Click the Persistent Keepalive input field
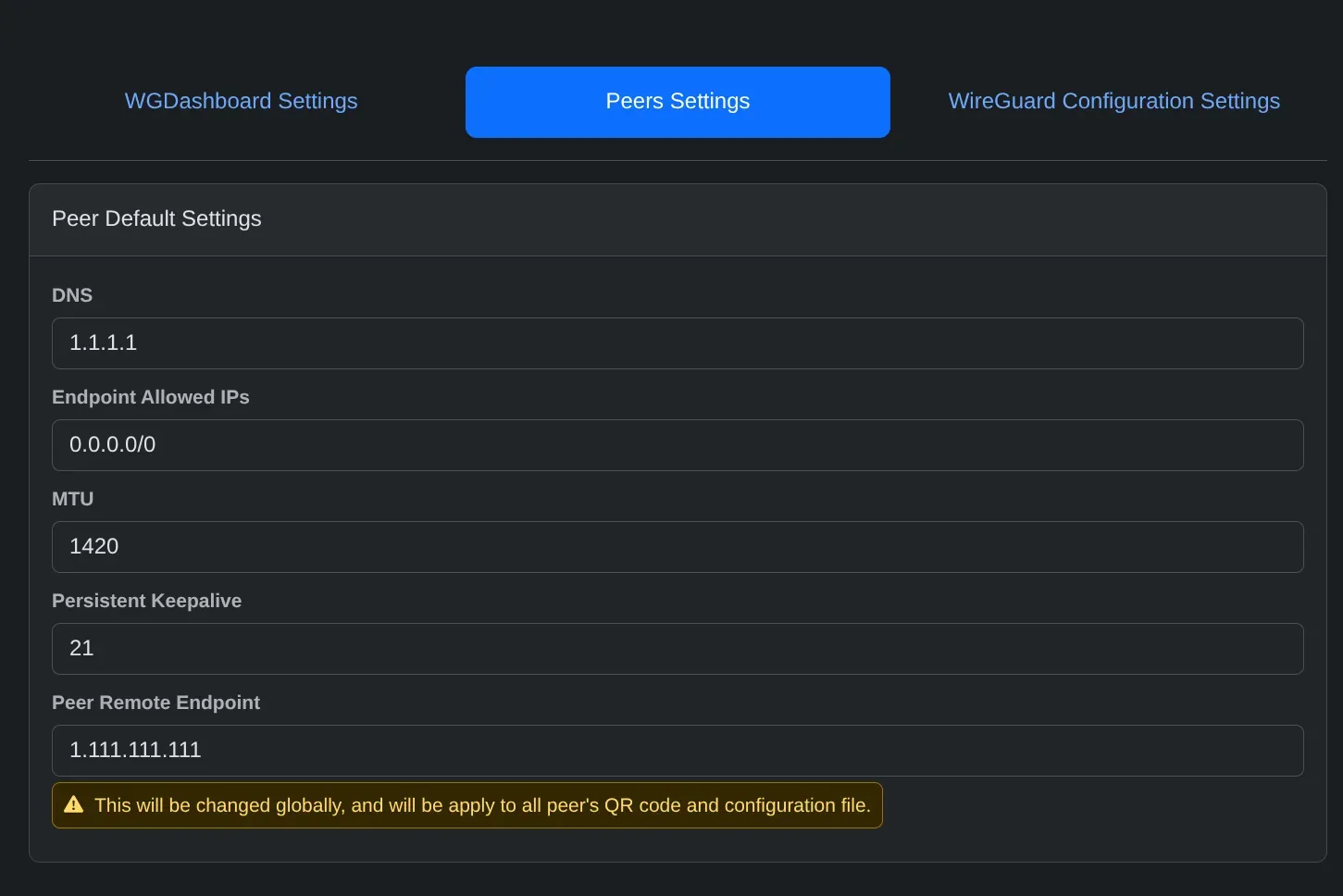The width and height of the screenshot is (1343, 896). tap(678, 649)
